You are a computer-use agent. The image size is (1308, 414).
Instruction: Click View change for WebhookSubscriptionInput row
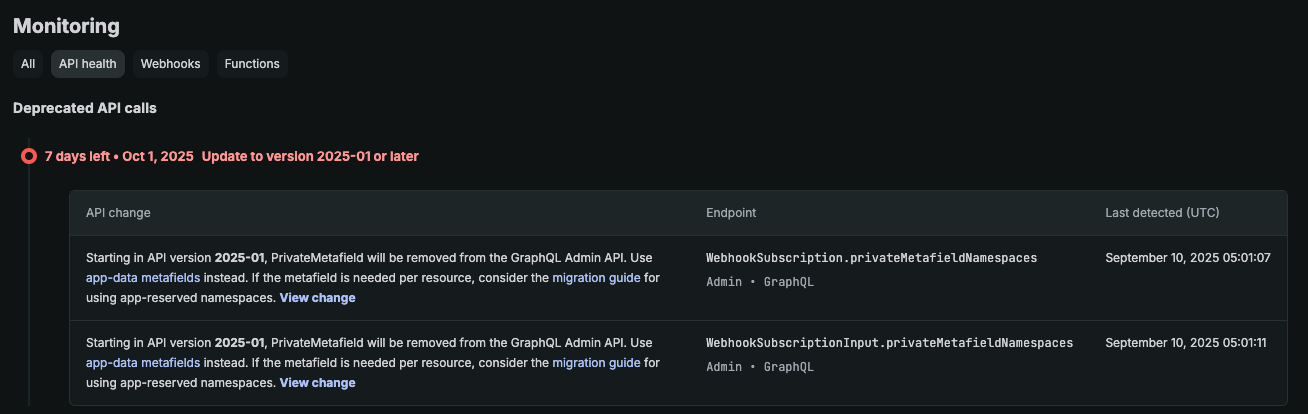point(317,383)
